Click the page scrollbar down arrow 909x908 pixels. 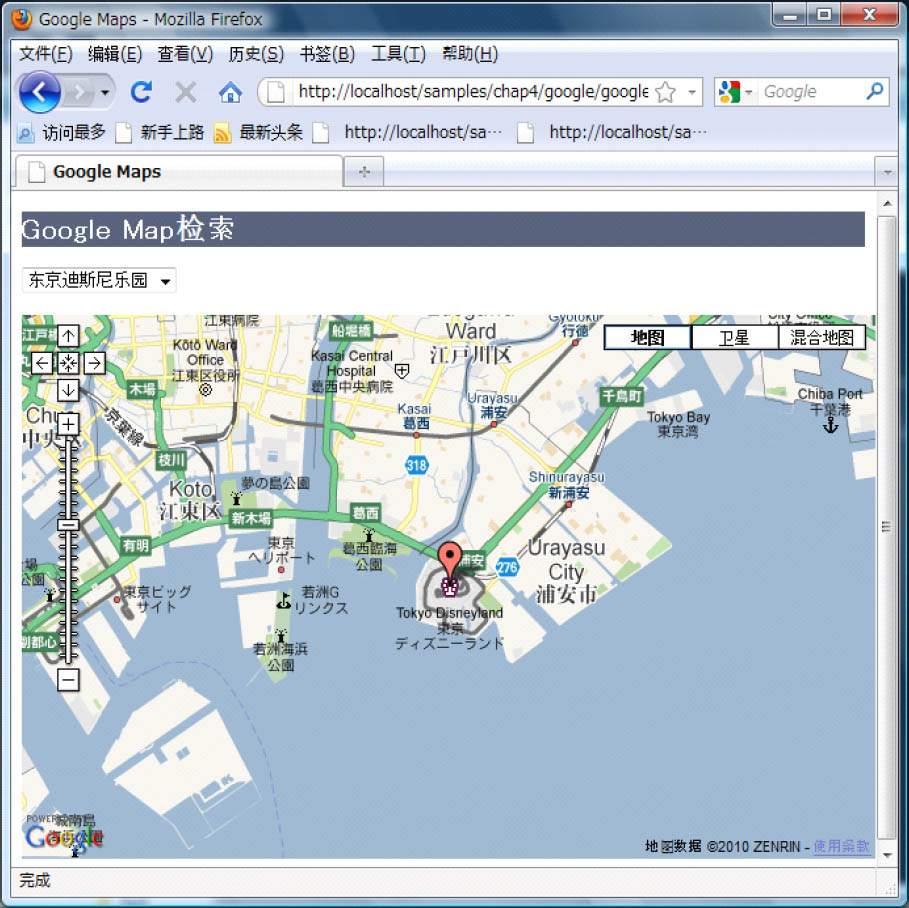[x=887, y=855]
